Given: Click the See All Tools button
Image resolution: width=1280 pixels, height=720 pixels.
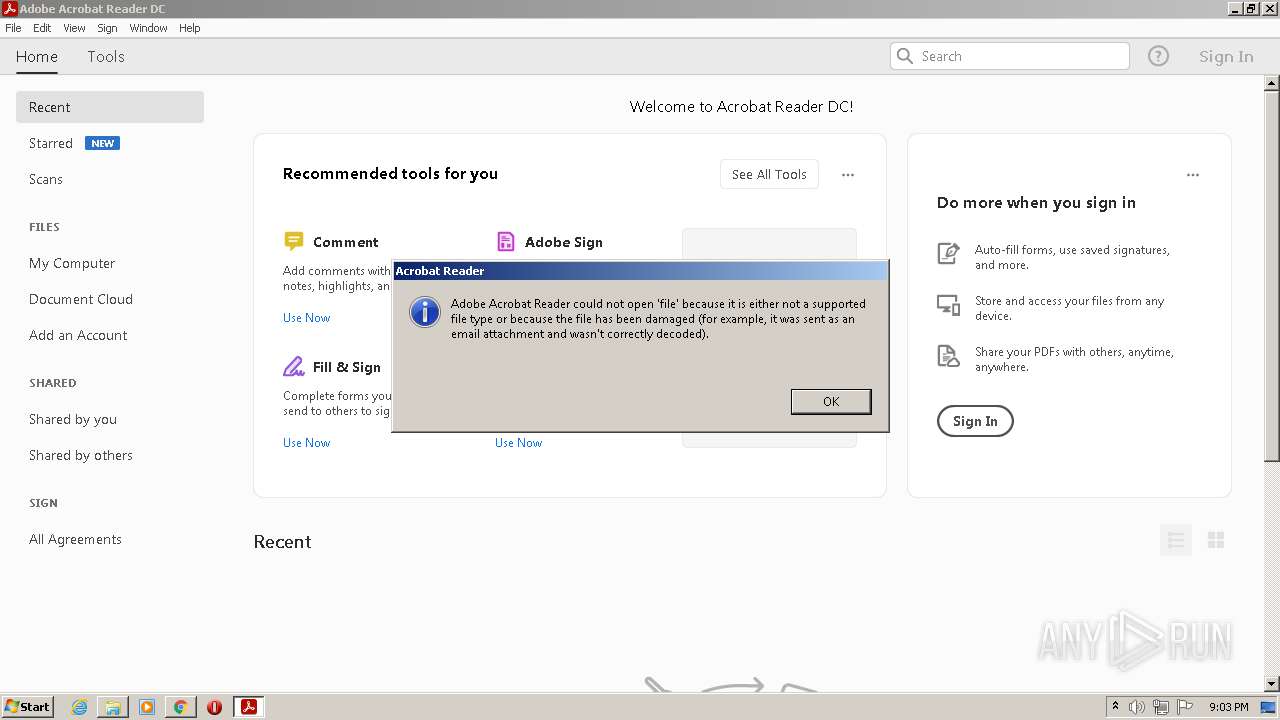Looking at the screenshot, I should (769, 174).
